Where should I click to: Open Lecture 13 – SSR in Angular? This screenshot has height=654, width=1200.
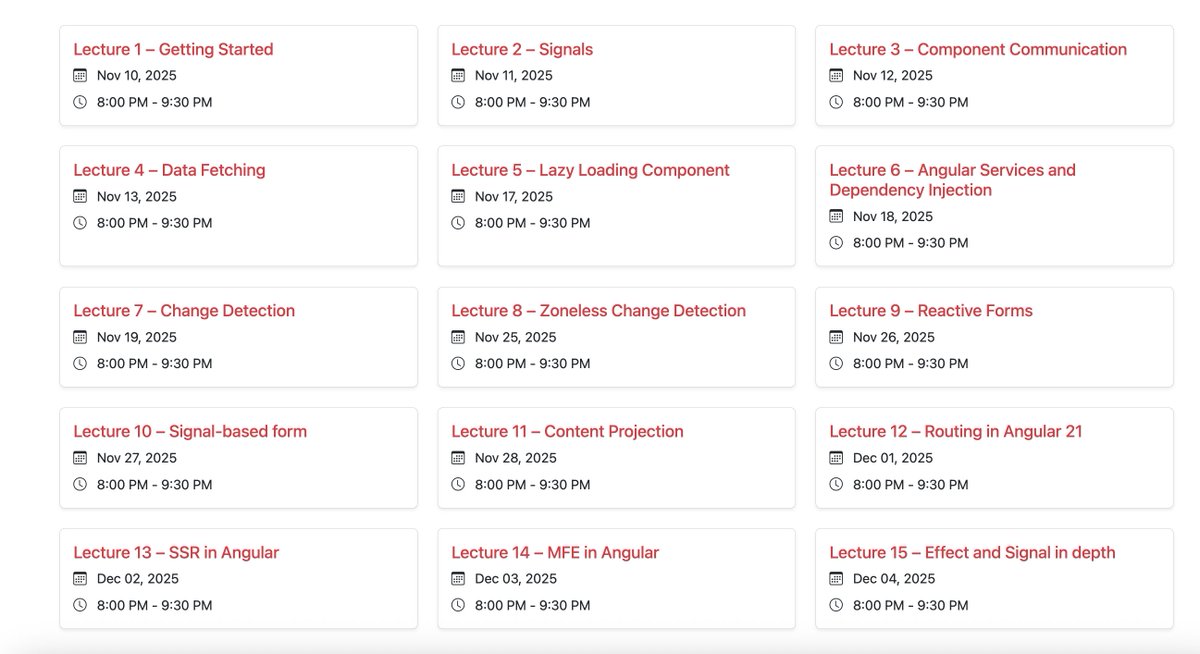[176, 551]
